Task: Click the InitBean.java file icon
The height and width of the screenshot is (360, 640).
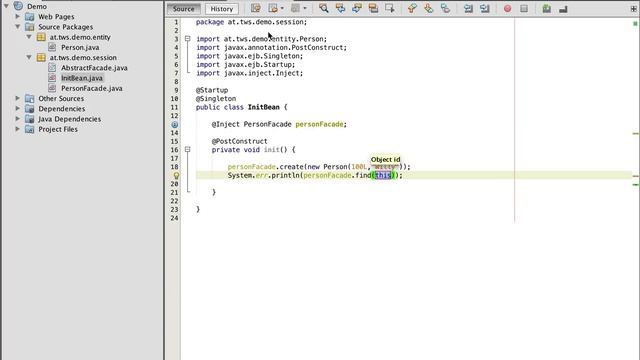Action: coord(52,78)
